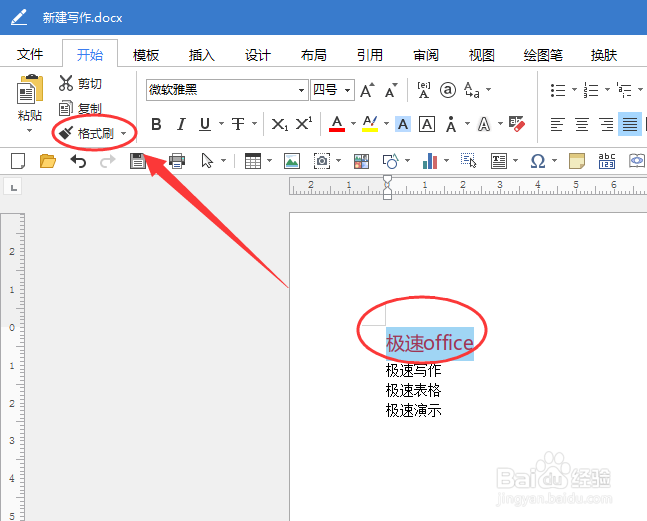Open the 粘贴 paste options arrow

point(29,131)
